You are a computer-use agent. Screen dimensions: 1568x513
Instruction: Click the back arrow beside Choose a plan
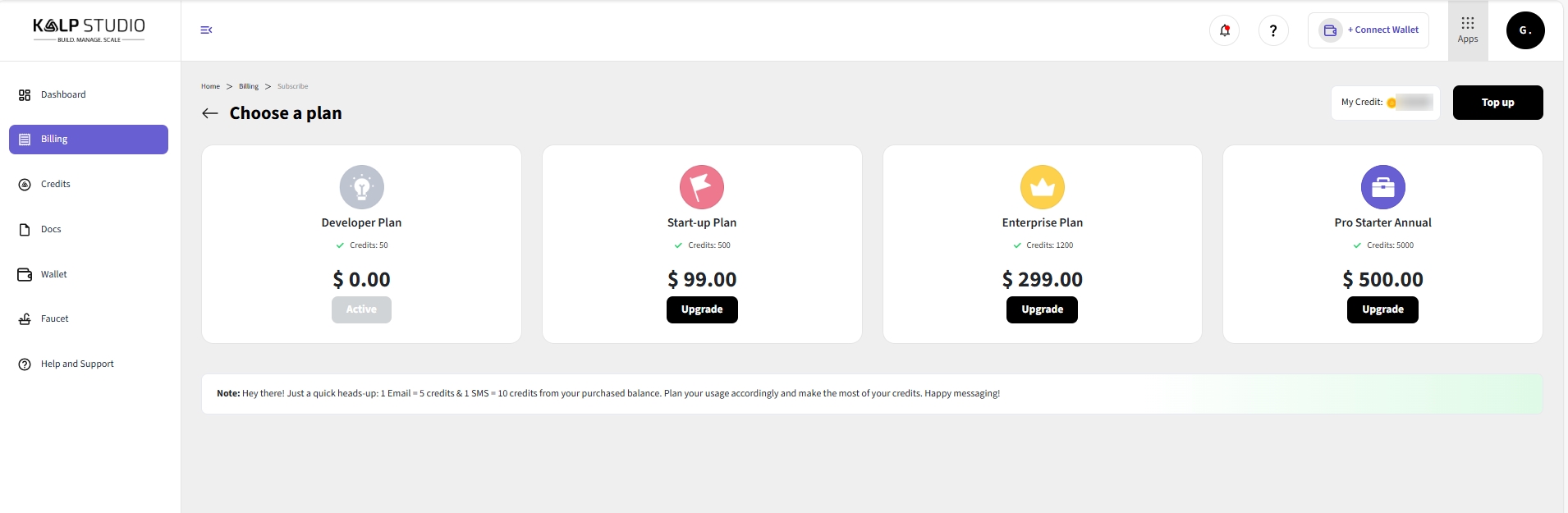pyautogui.click(x=210, y=113)
